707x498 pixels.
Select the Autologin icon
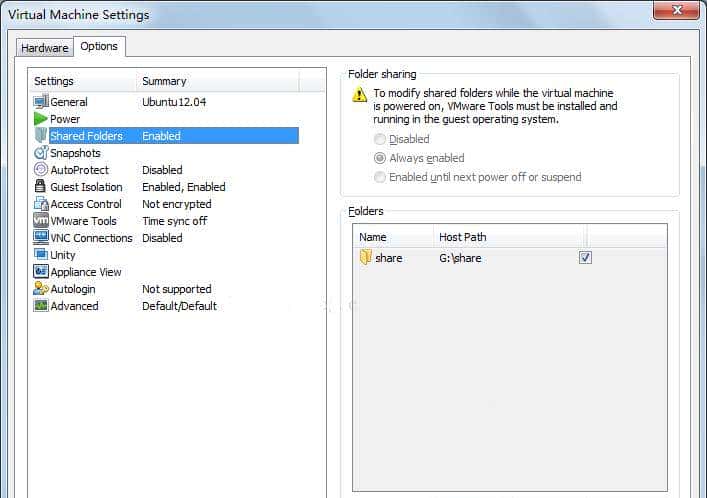[x=41, y=289]
